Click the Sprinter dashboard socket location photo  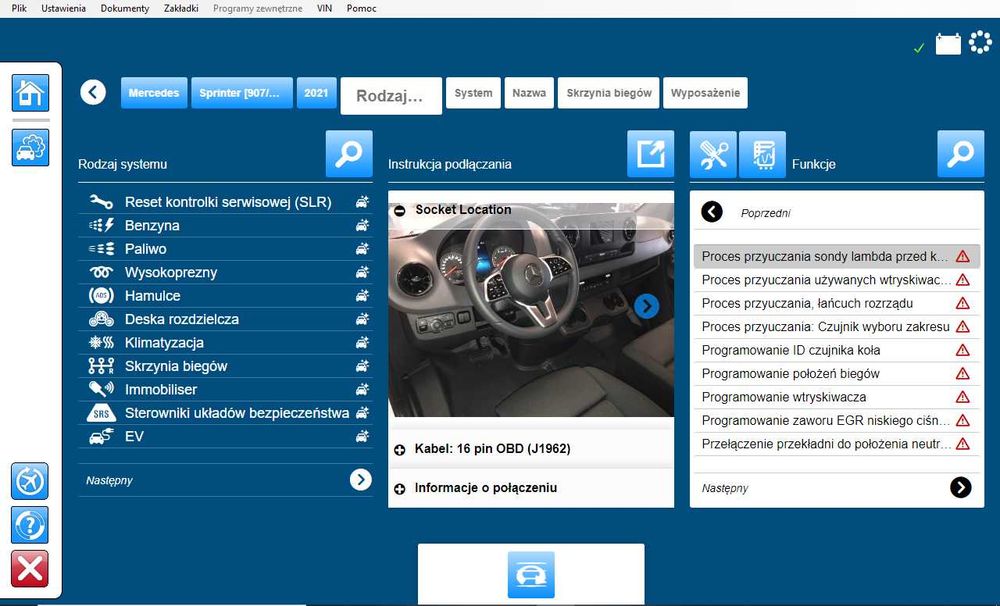(531, 311)
